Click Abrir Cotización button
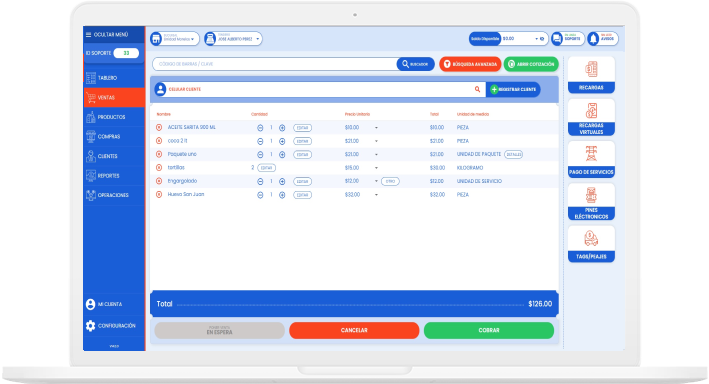This screenshot has height=384, width=709. tap(531, 64)
